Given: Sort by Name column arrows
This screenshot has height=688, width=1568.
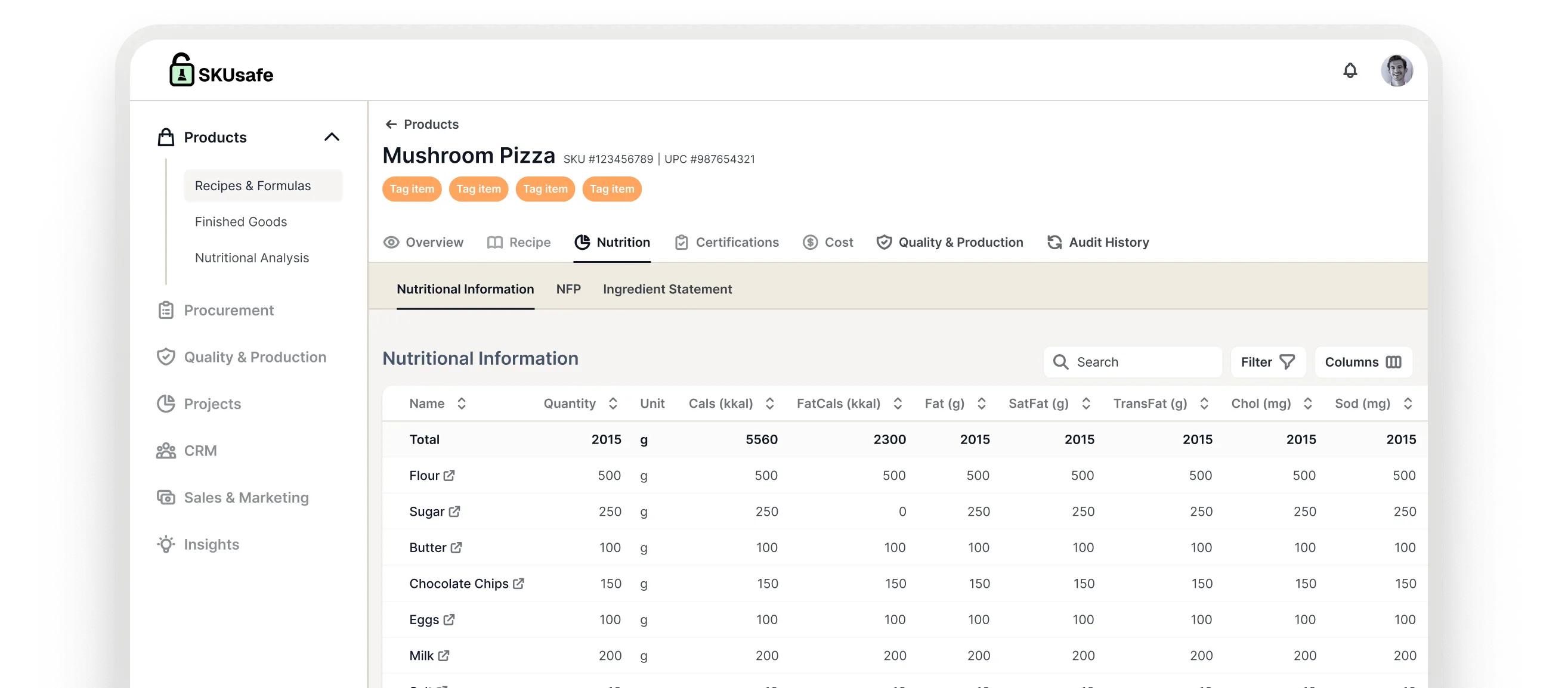Looking at the screenshot, I should pyautogui.click(x=462, y=403).
